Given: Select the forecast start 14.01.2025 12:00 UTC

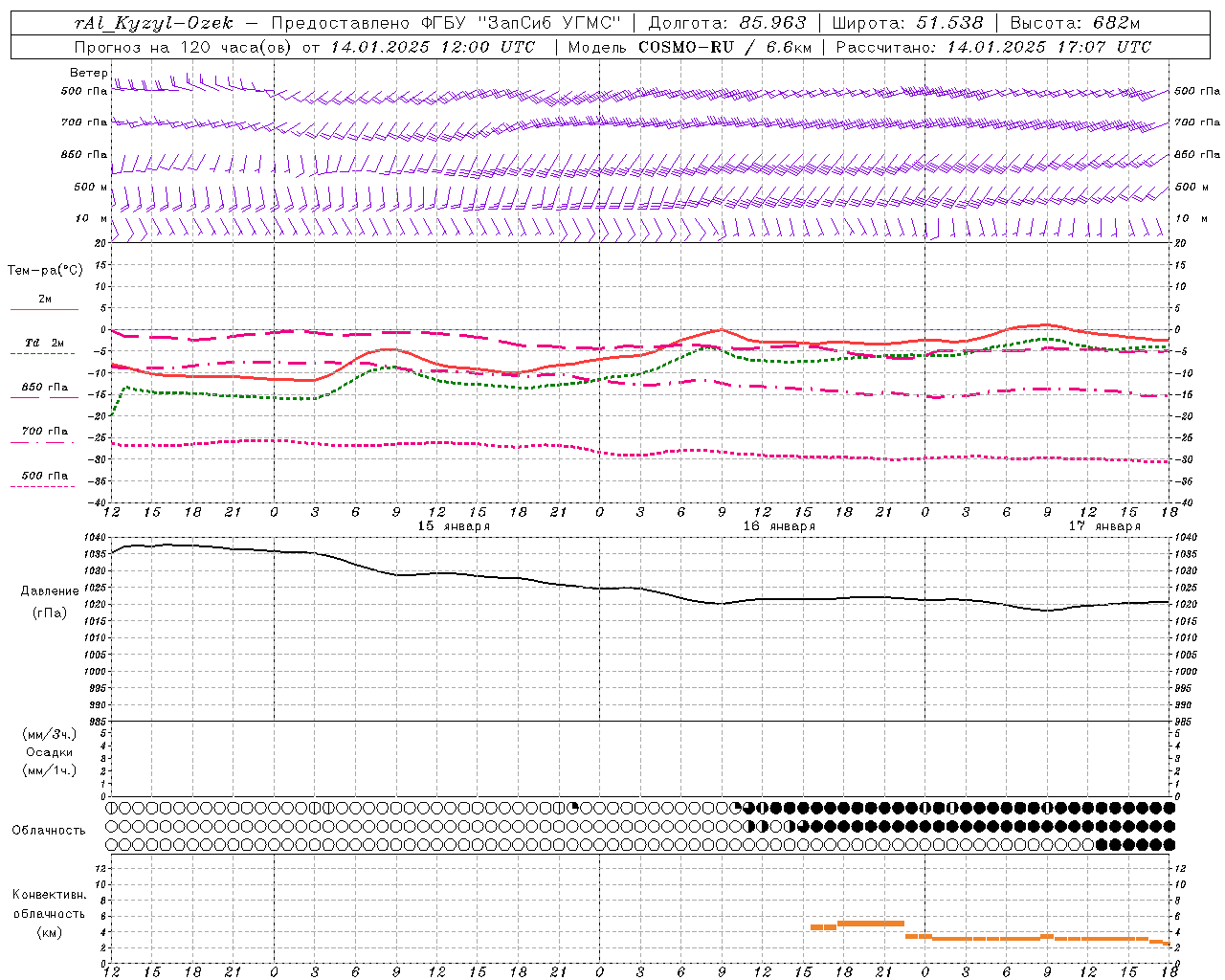Looking at the screenshot, I should [x=433, y=47].
